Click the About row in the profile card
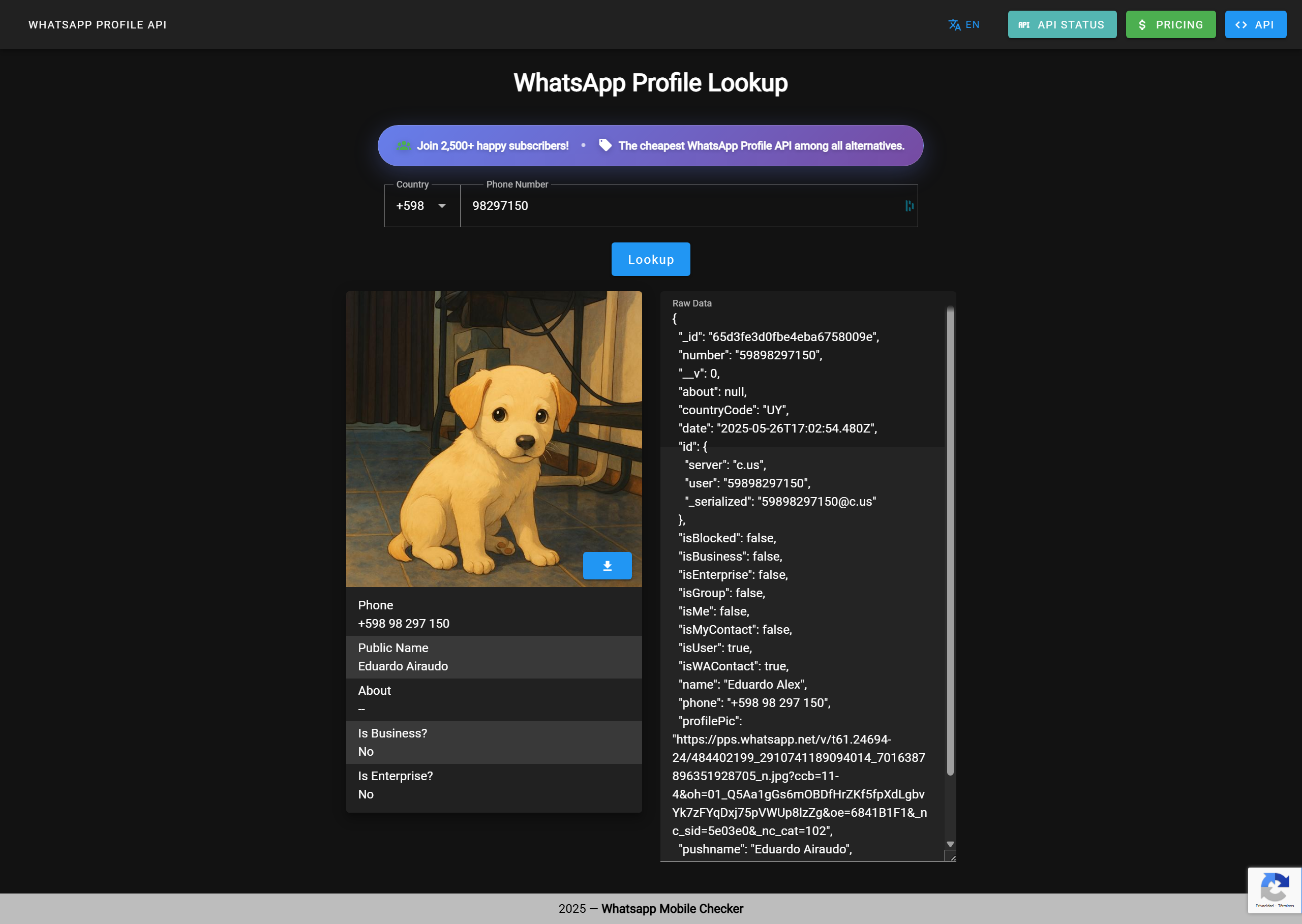Viewport: 1302px width, 924px height. [x=493, y=700]
